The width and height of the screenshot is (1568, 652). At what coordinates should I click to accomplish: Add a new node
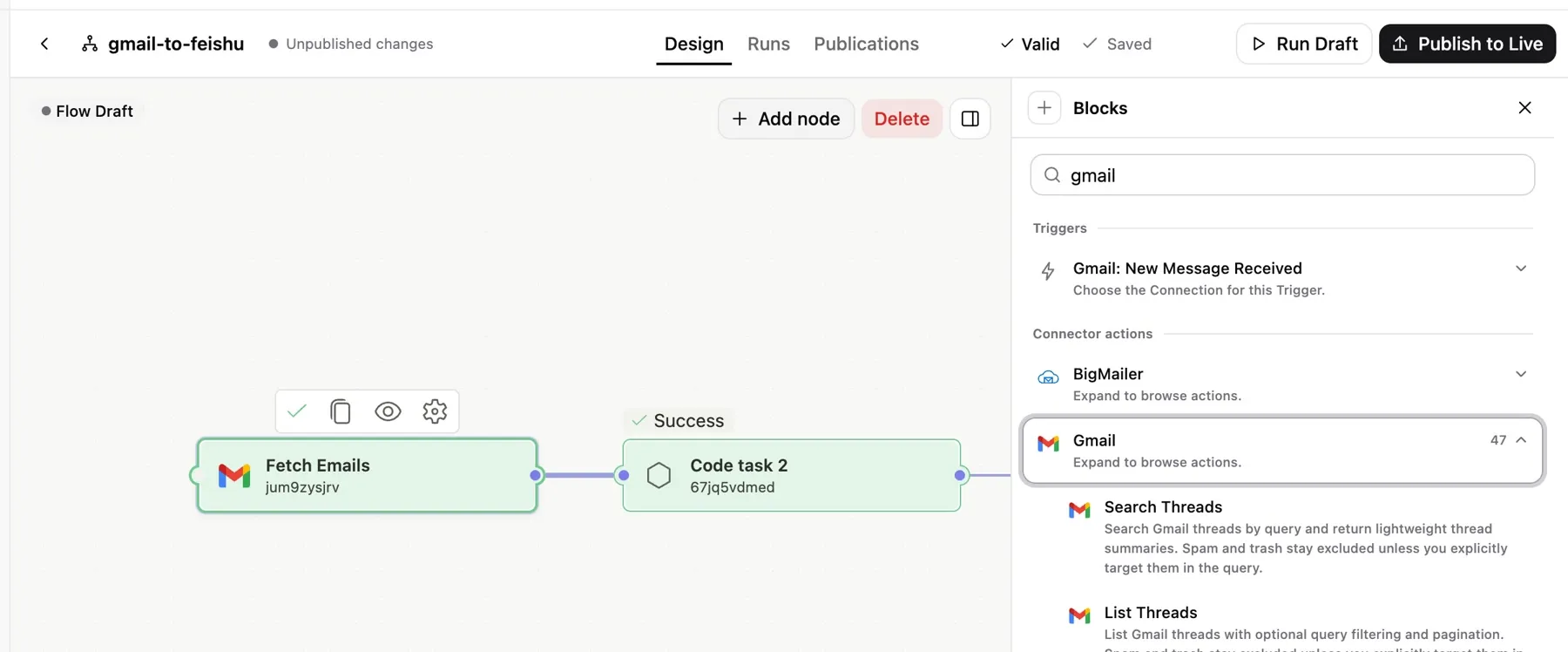[786, 119]
